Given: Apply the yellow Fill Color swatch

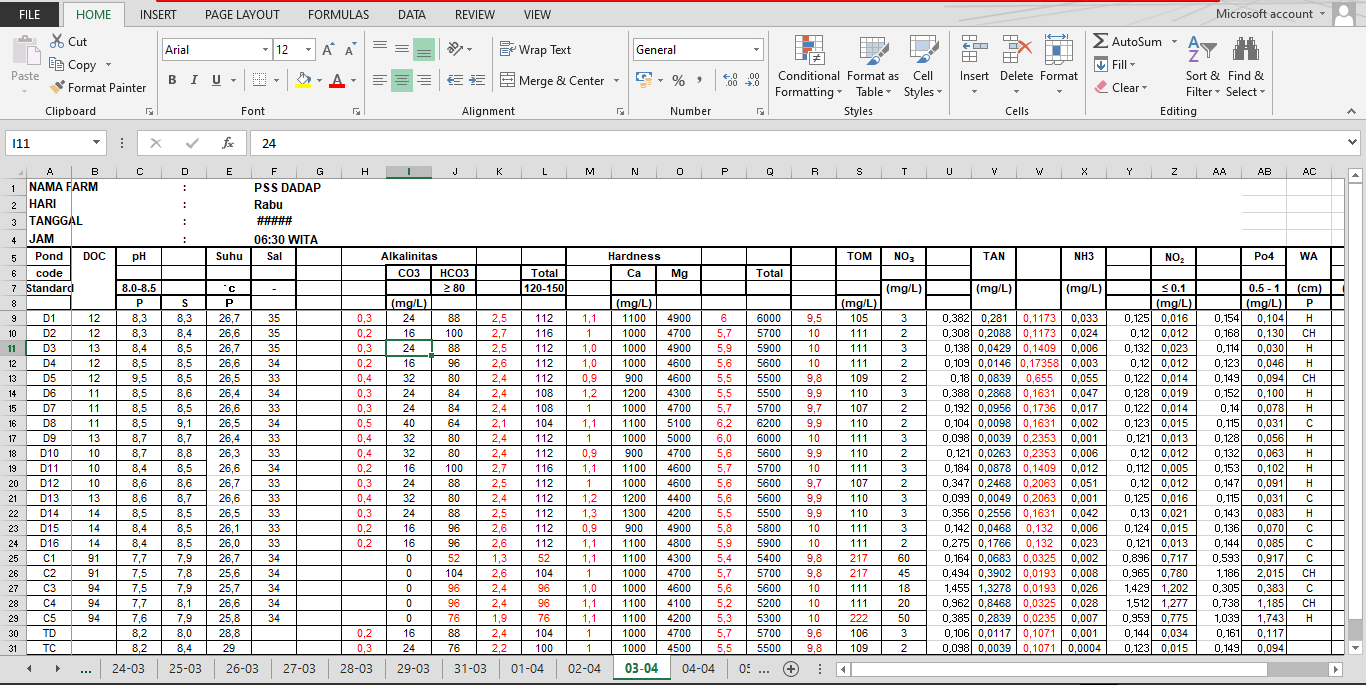Looking at the screenshot, I should (x=303, y=81).
